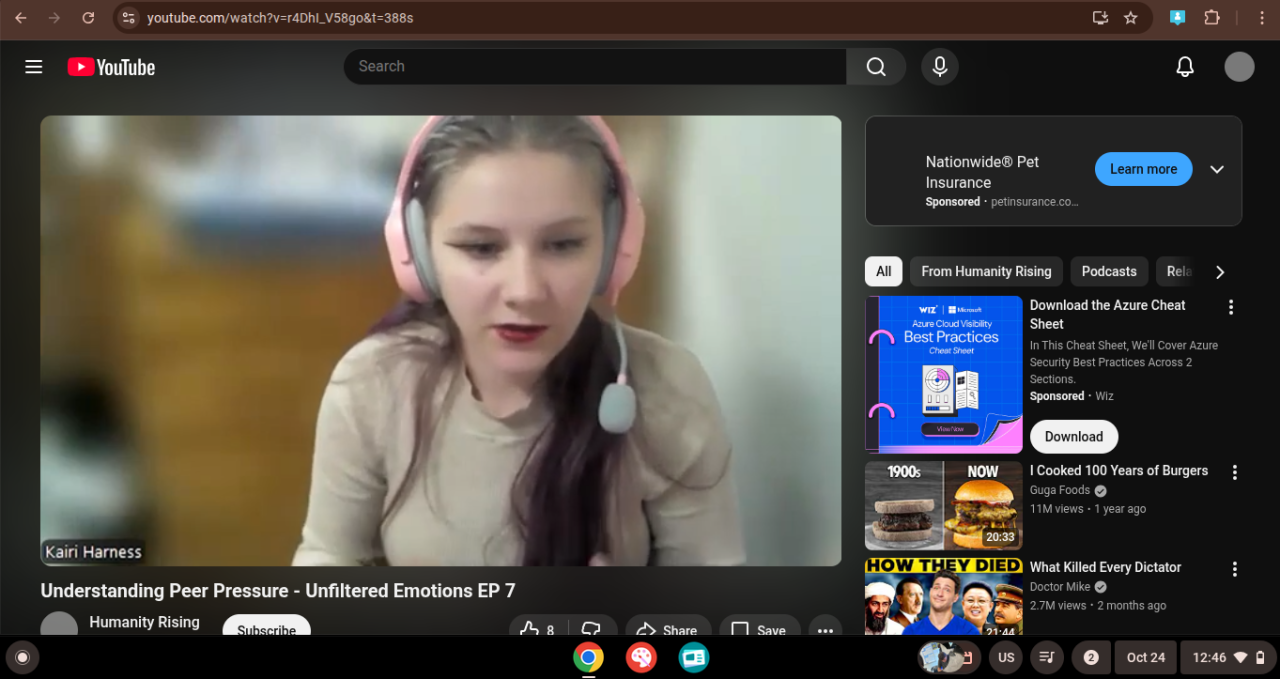Image resolution: width=1280 pixels, height=679 pixels.
Task: Like the video with thumbs up
Action: 532,628
